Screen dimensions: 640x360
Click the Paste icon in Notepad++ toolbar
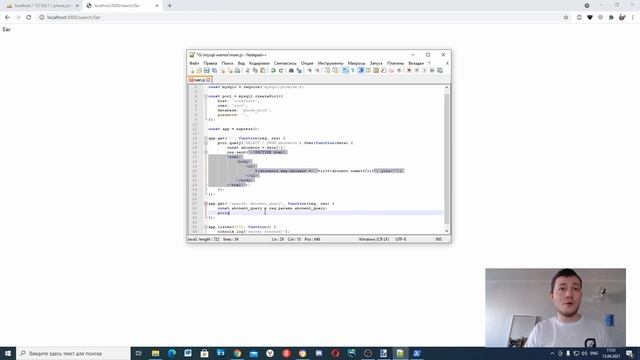pyautogui.click(x=263, y=70)
